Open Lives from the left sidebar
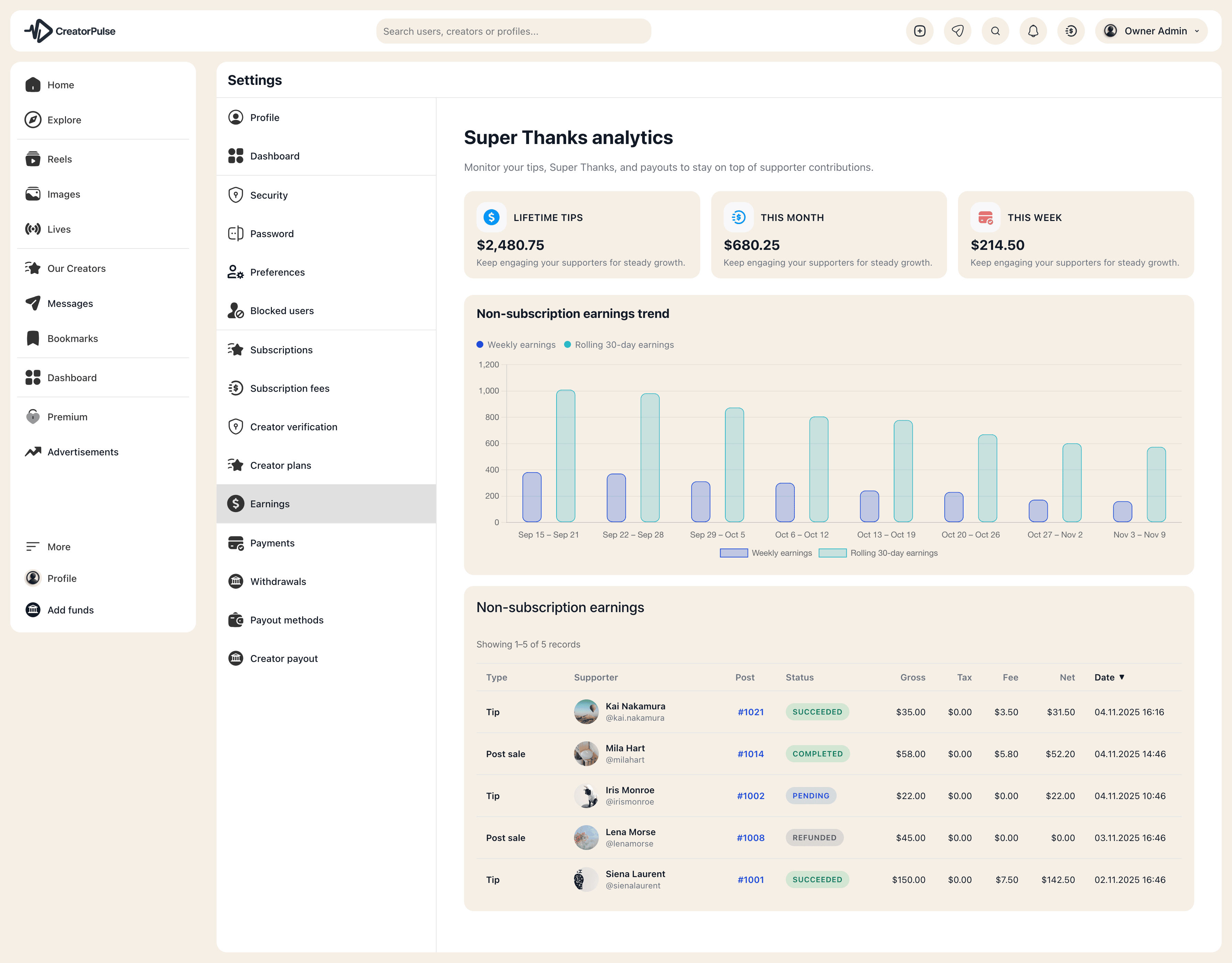The image size is (1232, 963). [59, 229]
